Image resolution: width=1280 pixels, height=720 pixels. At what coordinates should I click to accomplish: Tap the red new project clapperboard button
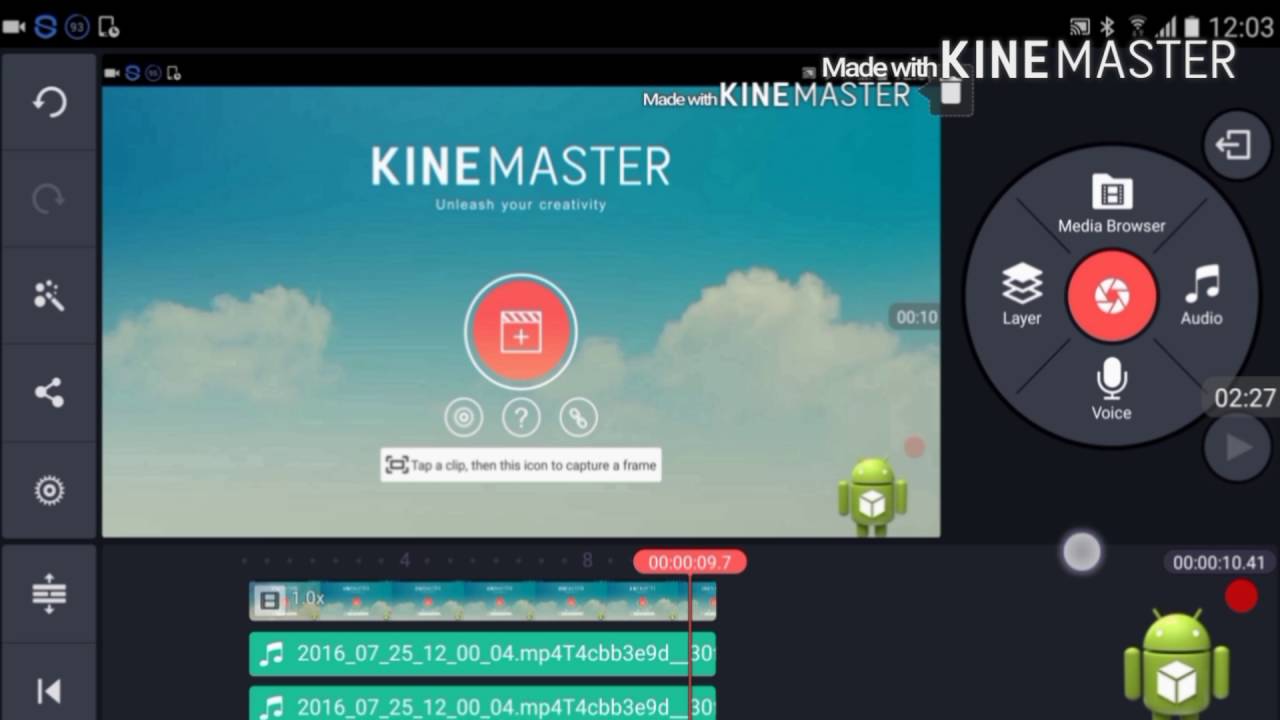(520, 330)
